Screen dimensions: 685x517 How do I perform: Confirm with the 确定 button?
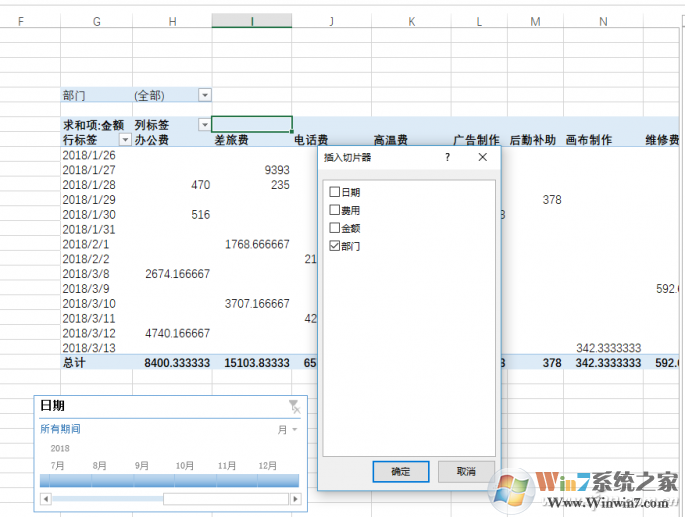[x=401, y=471]
